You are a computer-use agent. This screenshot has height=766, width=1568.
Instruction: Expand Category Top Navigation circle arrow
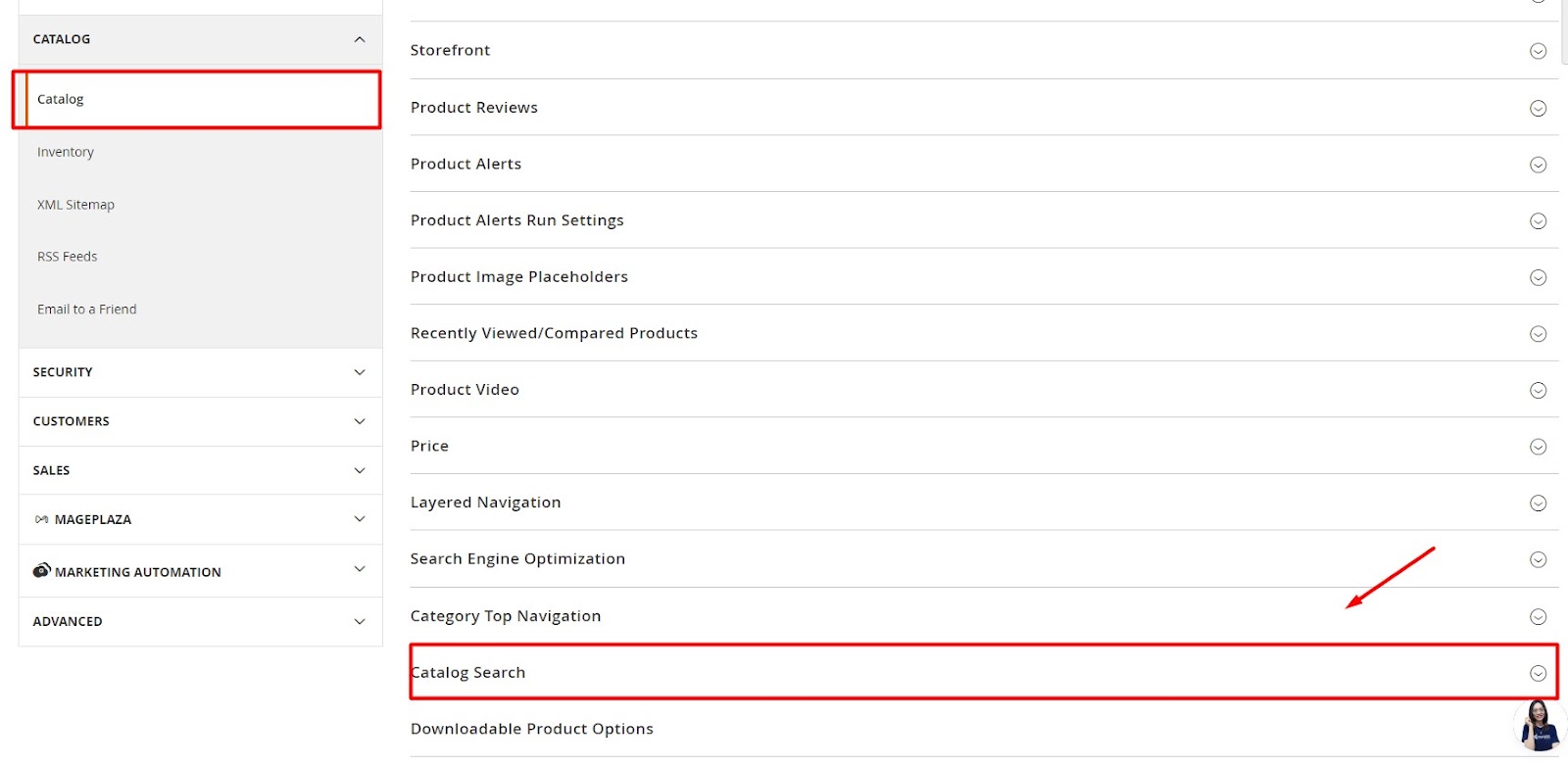coord(1539,616)
